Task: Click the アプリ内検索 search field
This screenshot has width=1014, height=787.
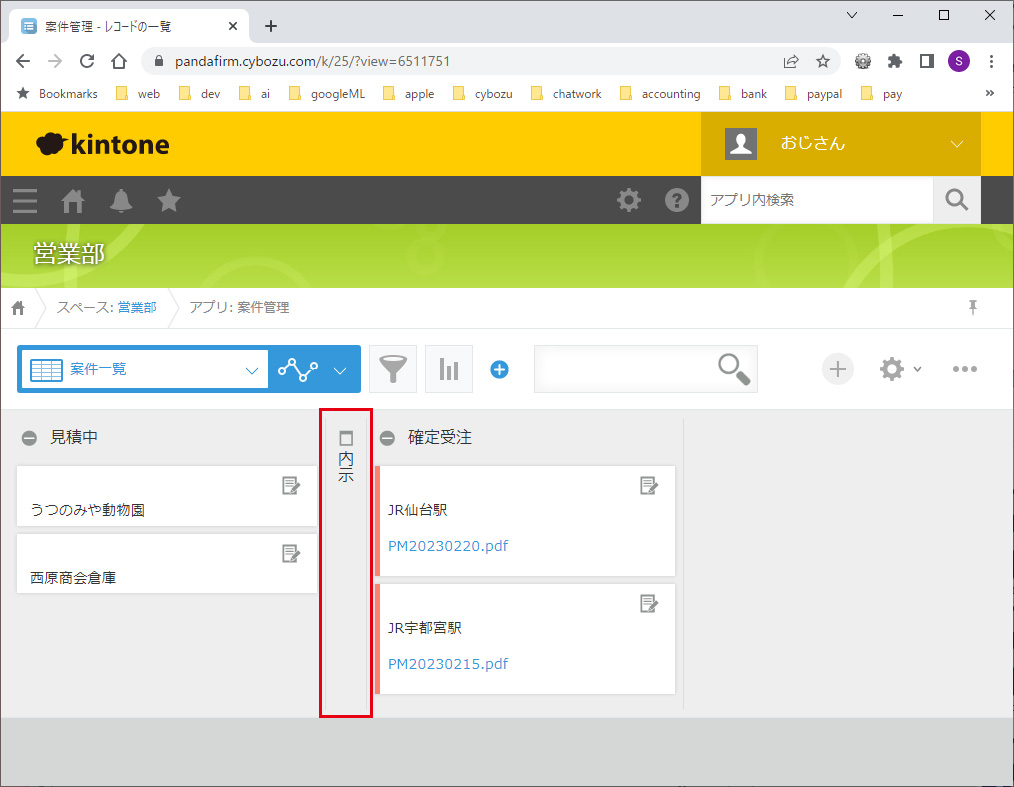Action: 816,200
